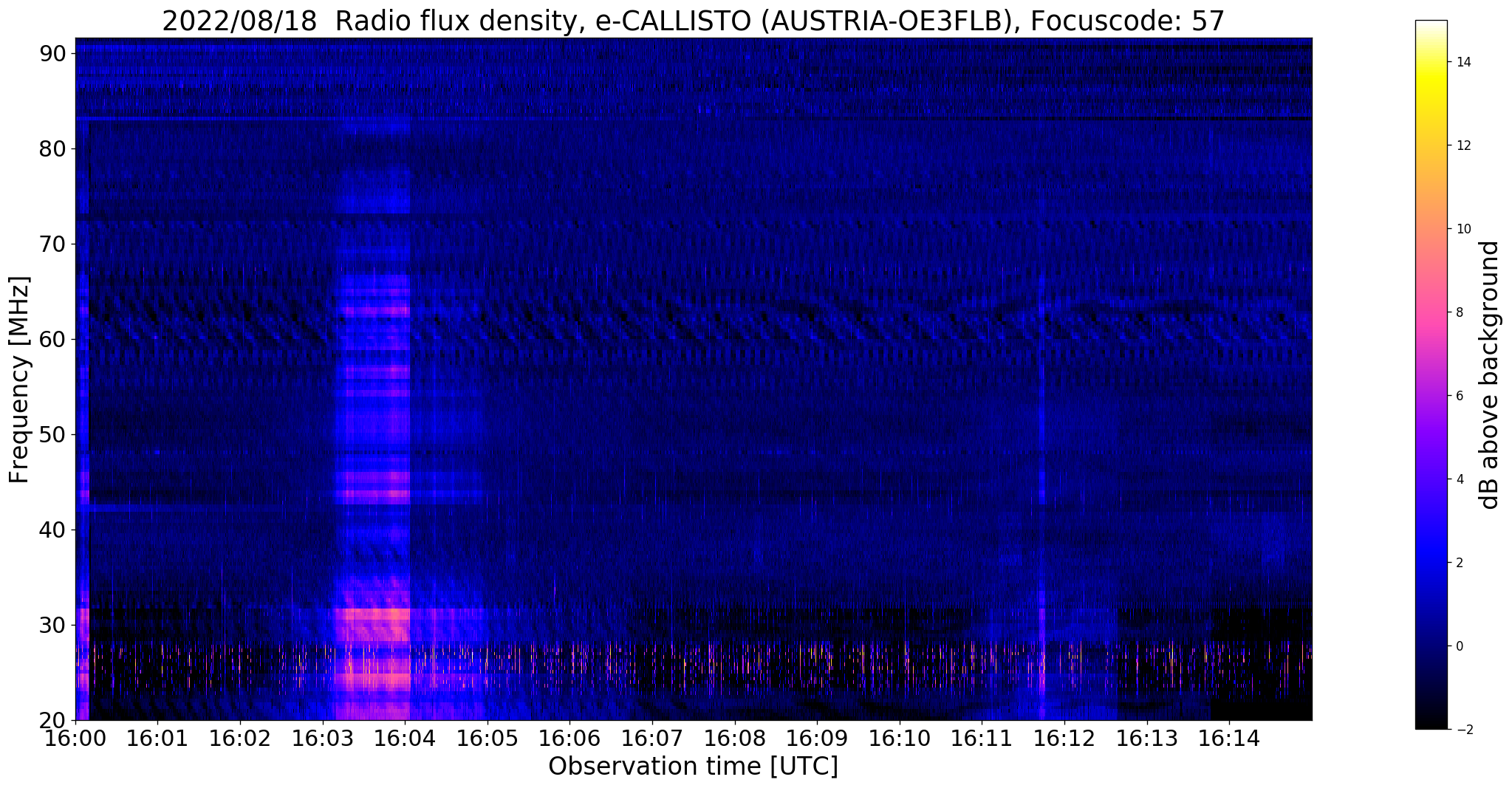The image size is (1512, 788).
Task: Click the 16:02 time tick label
Action: 240,739
